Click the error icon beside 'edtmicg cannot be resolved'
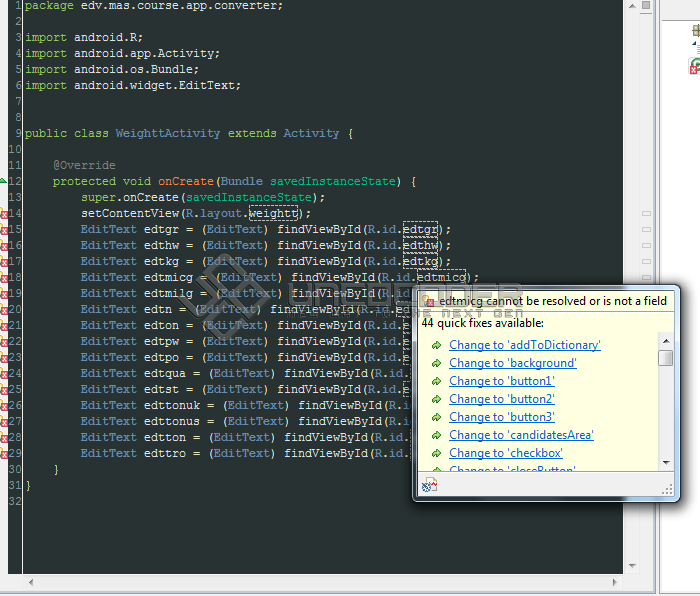Image resolution: width=700 pixels, height=596 pixels. click(x=428, y=301)
